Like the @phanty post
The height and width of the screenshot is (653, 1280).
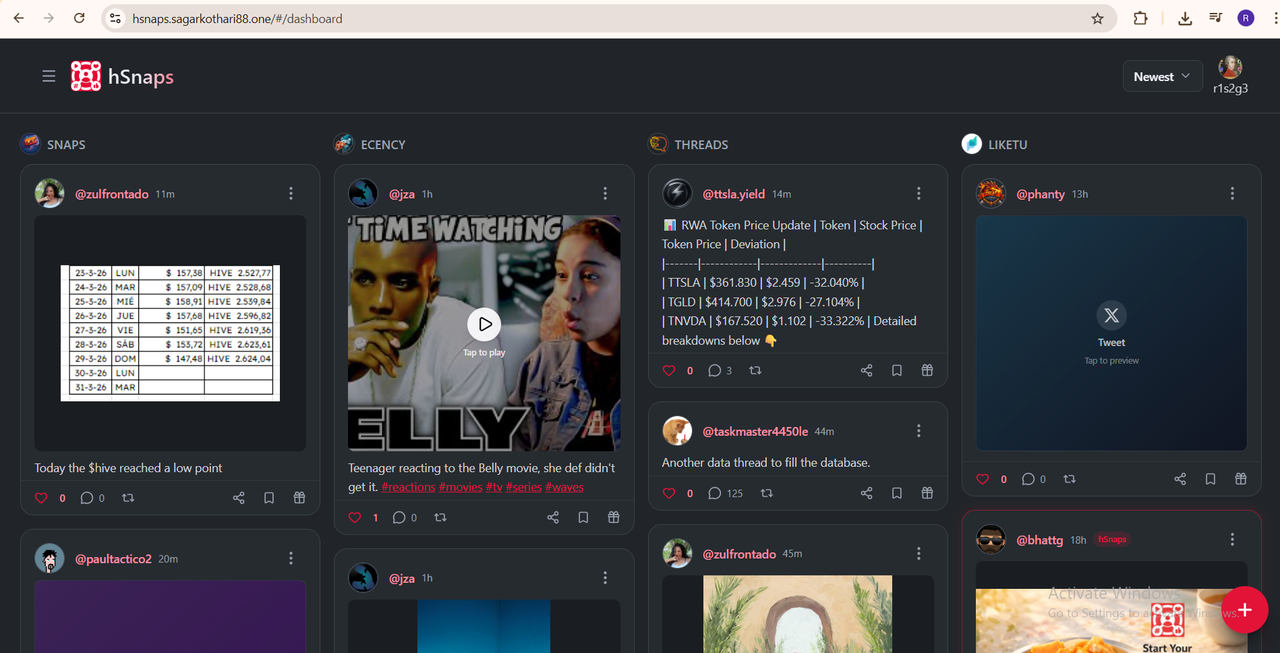coord(983,479)
